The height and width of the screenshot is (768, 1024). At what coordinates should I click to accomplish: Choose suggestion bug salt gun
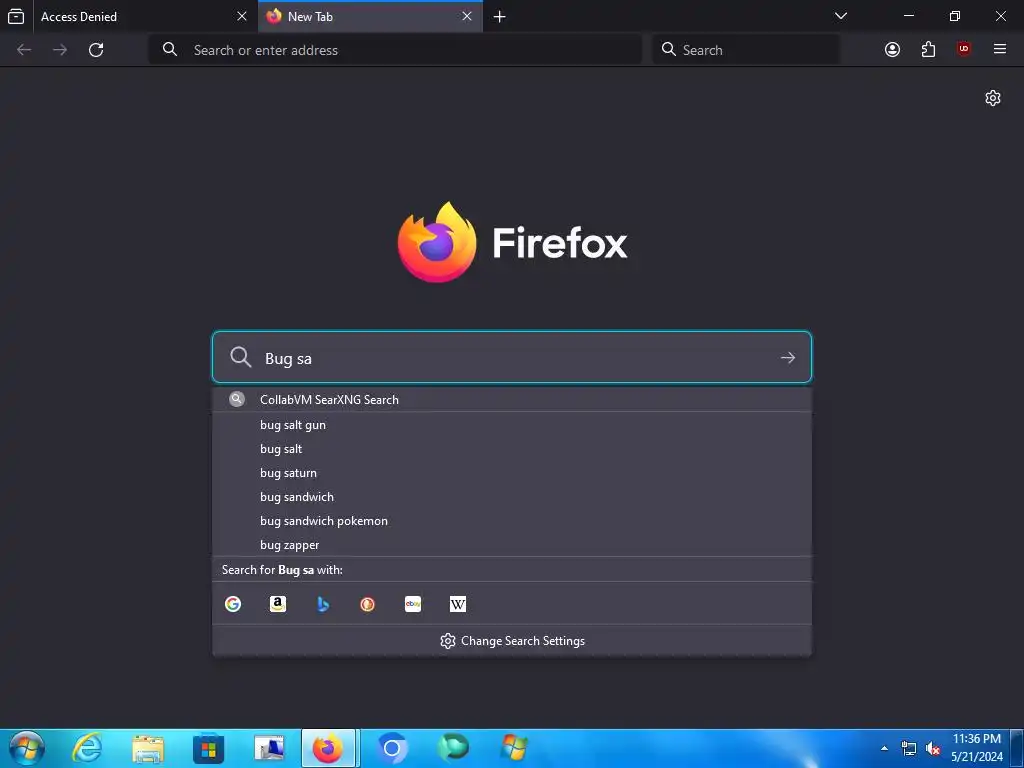click(x=511, y=425)
